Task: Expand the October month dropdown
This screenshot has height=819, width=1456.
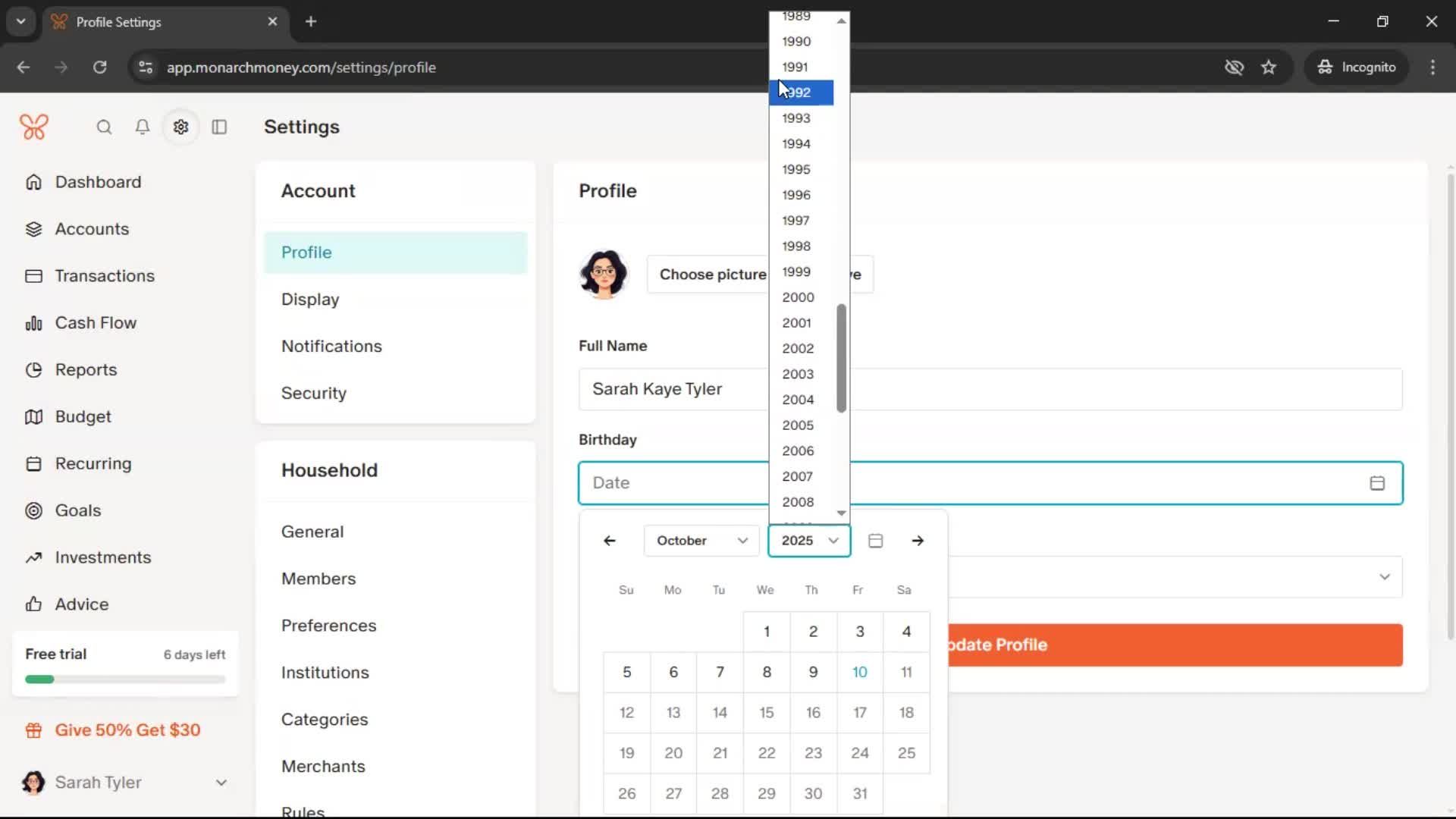Action: [701, 541]
